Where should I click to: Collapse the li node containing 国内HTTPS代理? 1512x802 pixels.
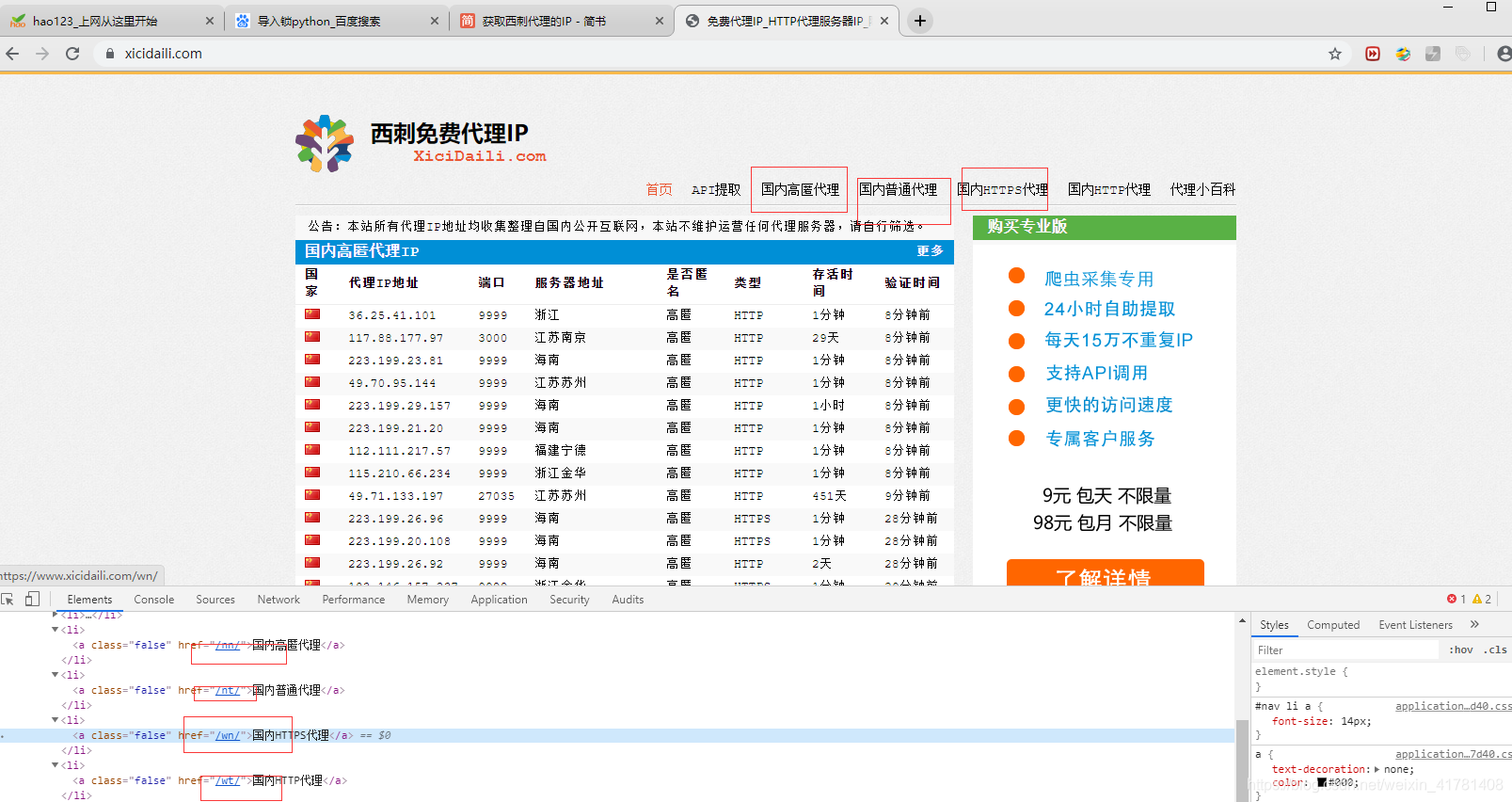56,720
